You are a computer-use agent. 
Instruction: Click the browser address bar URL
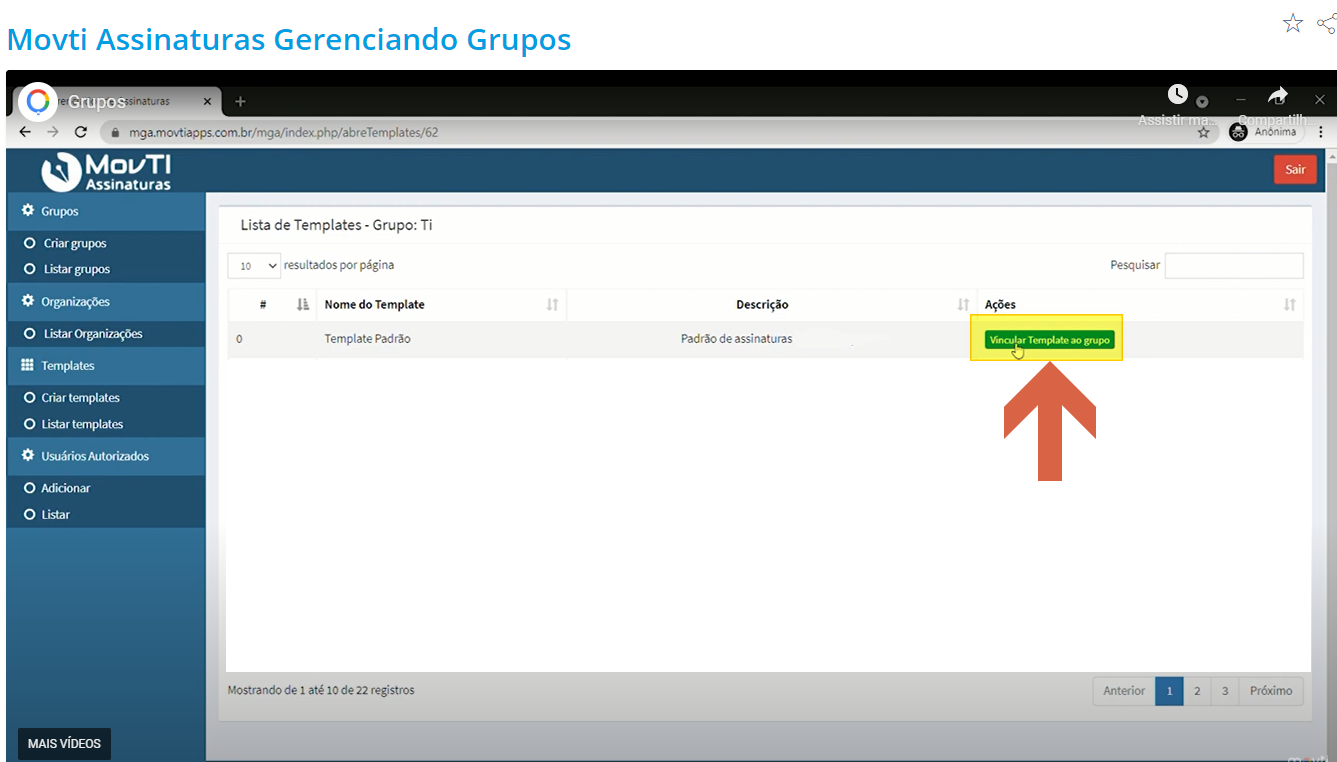click(x=283, y=132)
